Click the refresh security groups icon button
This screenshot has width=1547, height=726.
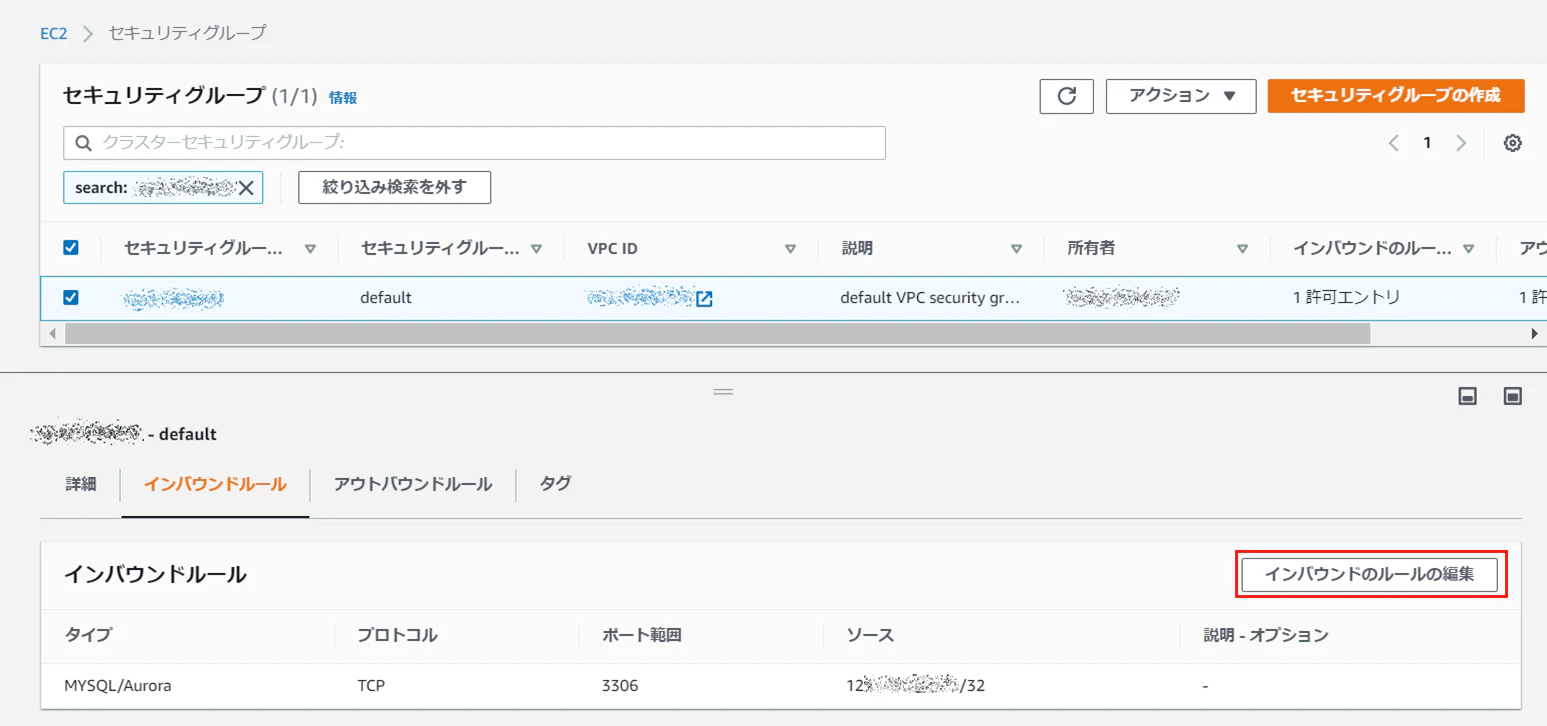click(1067, 96)
